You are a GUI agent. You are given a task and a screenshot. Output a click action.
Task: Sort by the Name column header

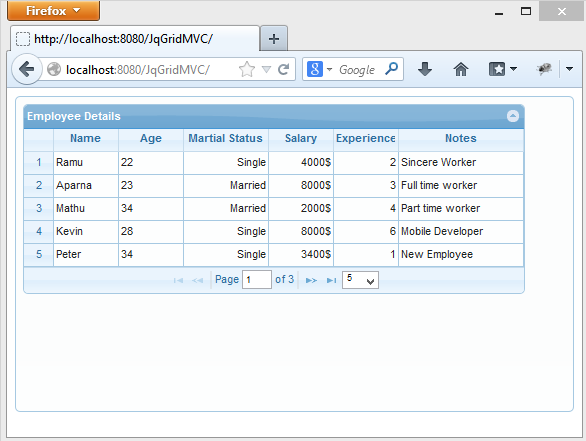(x=86, y=138)
